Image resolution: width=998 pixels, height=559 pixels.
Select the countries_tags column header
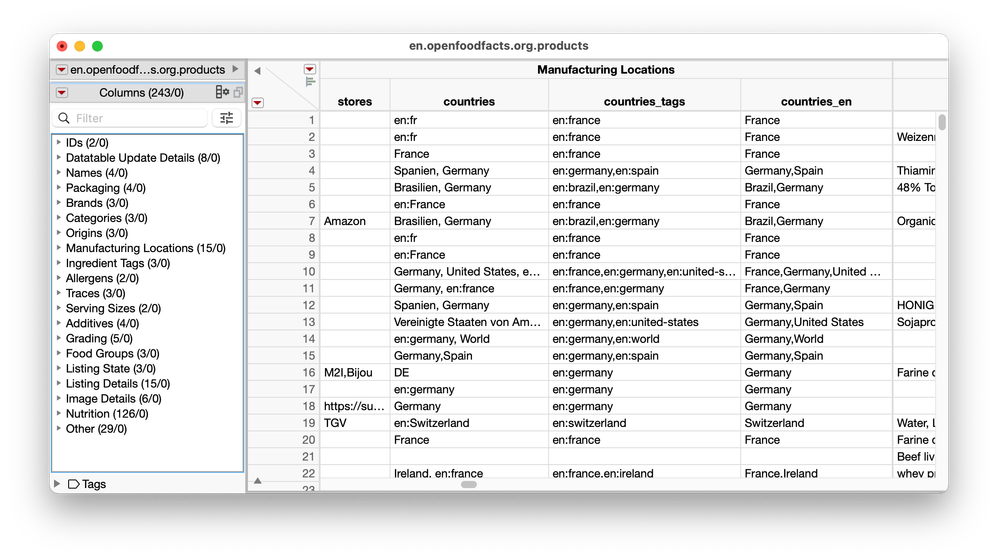click(644, 101)
